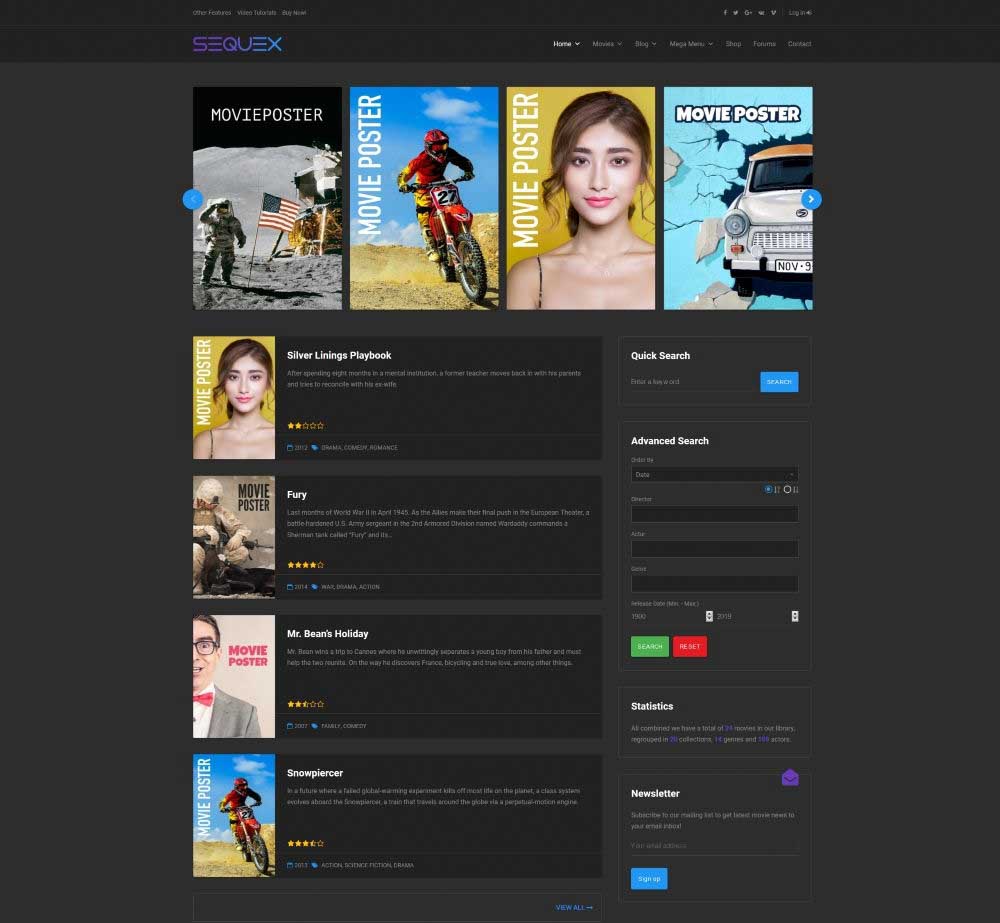This screenshot has height=923, width=1000.
Task: Expand the Mega Menu dropdown
Action: pyautogui.click(x=691, y=44)
